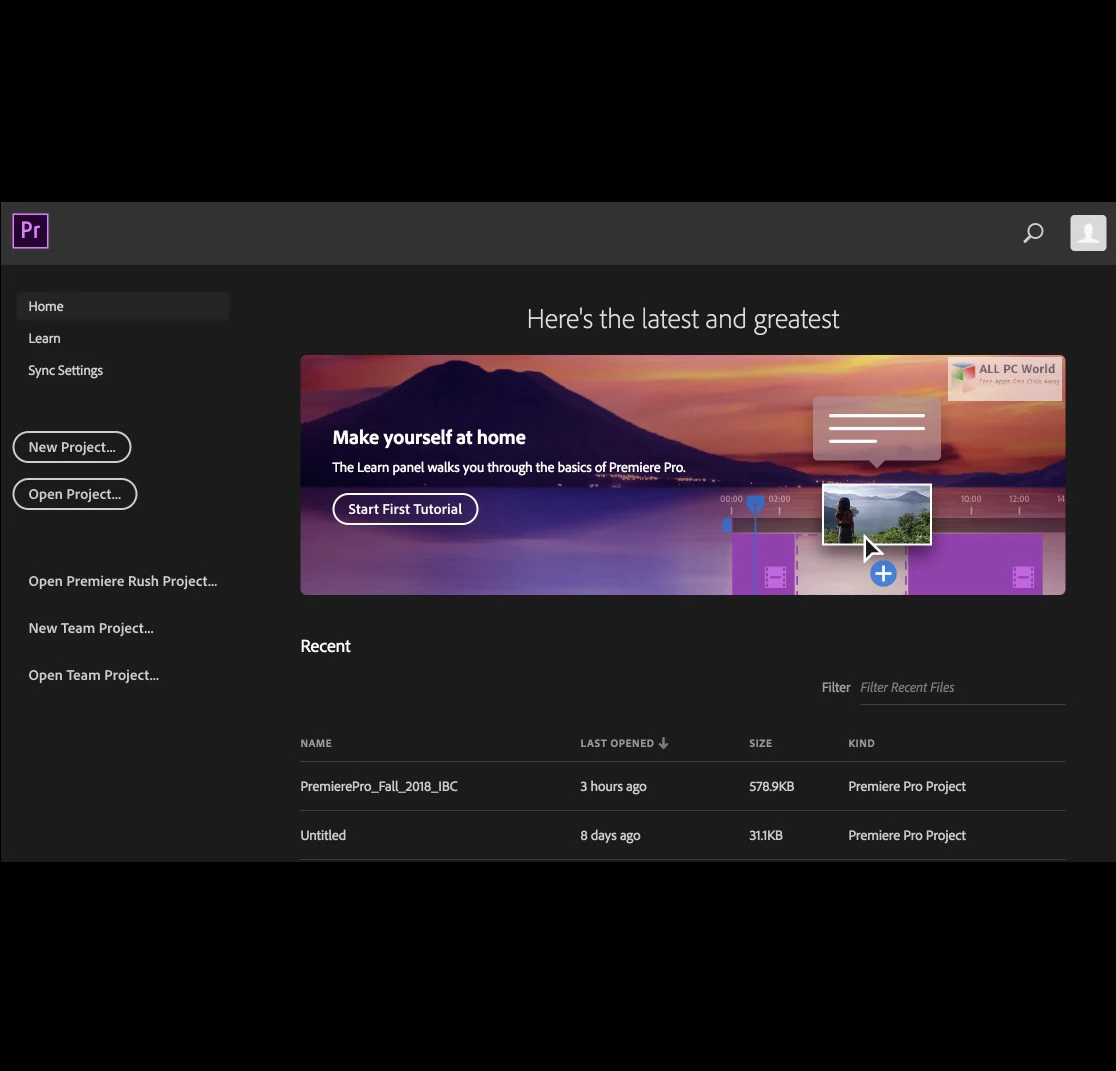
Task: Start the First Tutorial
Action: pos(405,509)
